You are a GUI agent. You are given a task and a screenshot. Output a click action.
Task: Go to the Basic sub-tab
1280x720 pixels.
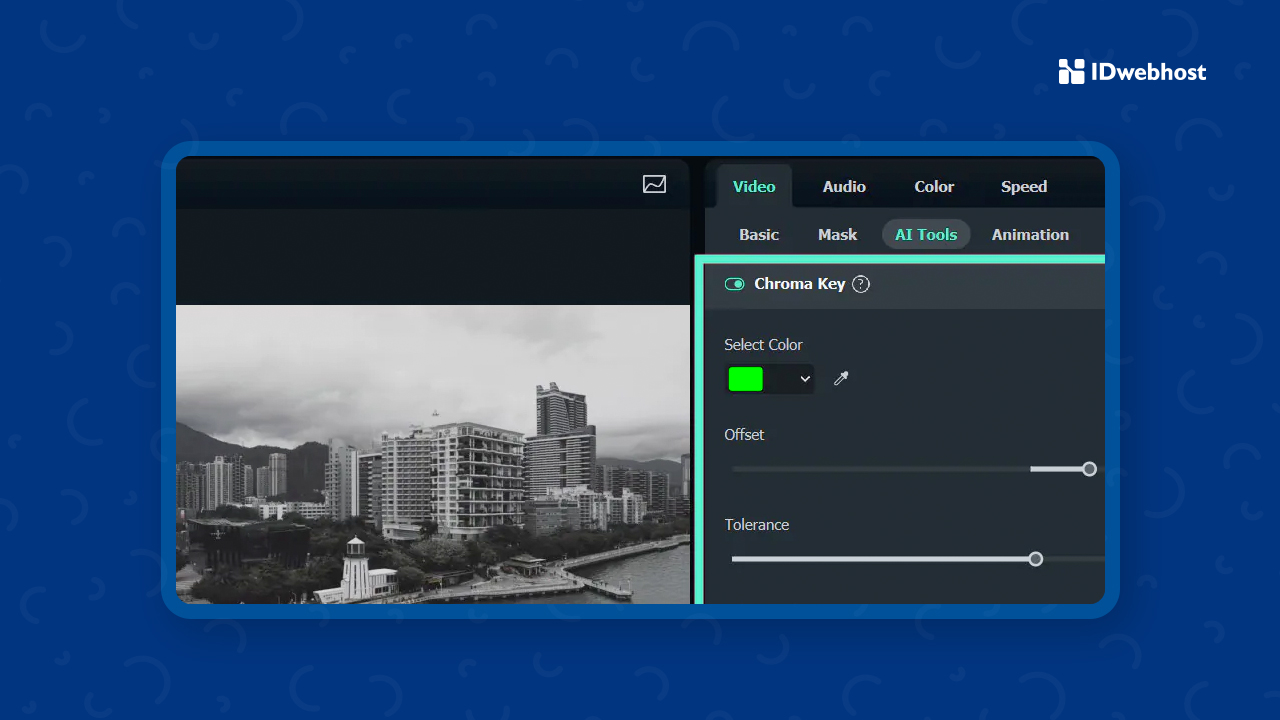point(759,234)
